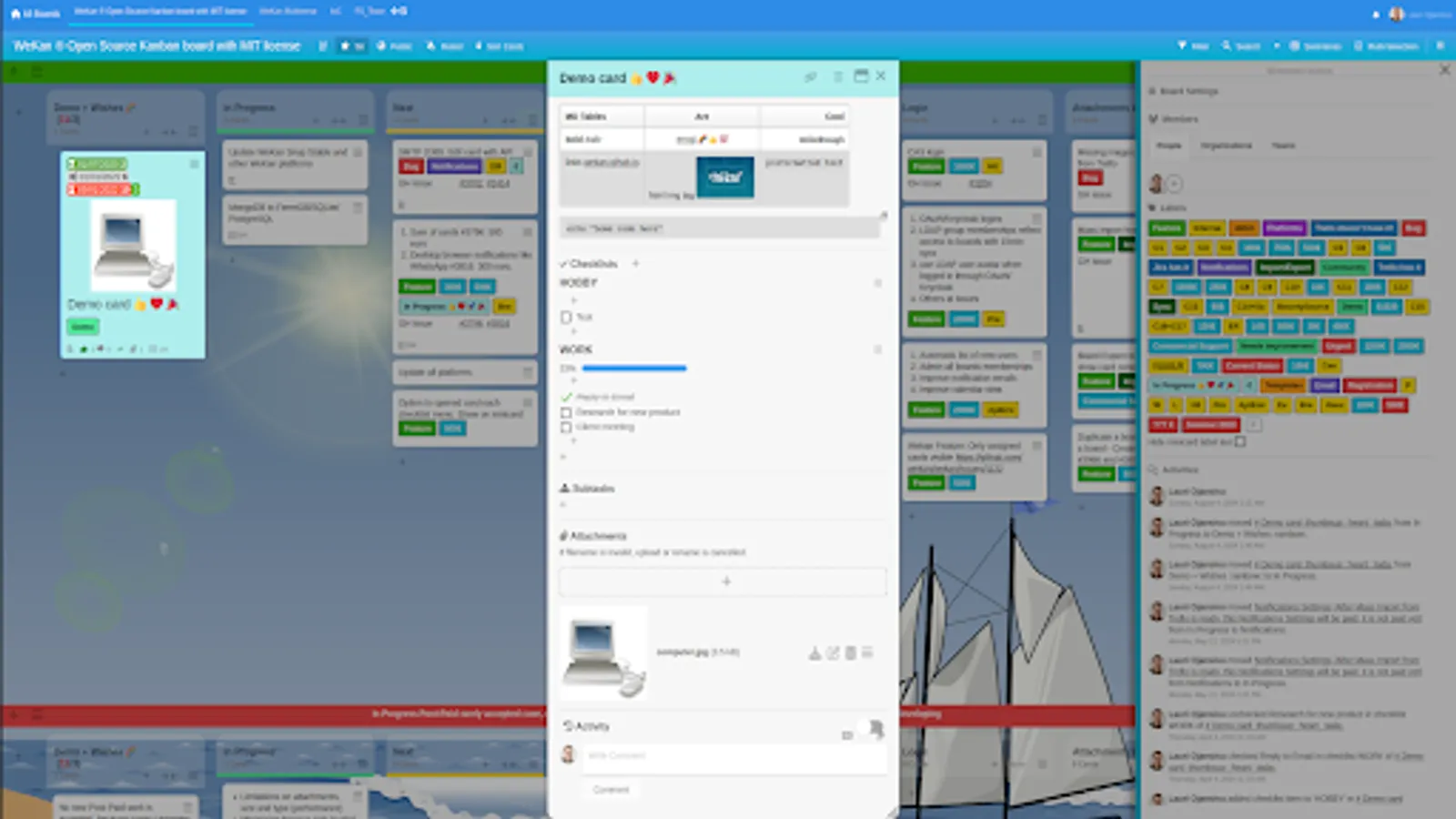1456x819 pixels.
Task: Toggle the hide label text checkbox in sidebar
Action: [x=1240, y=442]
